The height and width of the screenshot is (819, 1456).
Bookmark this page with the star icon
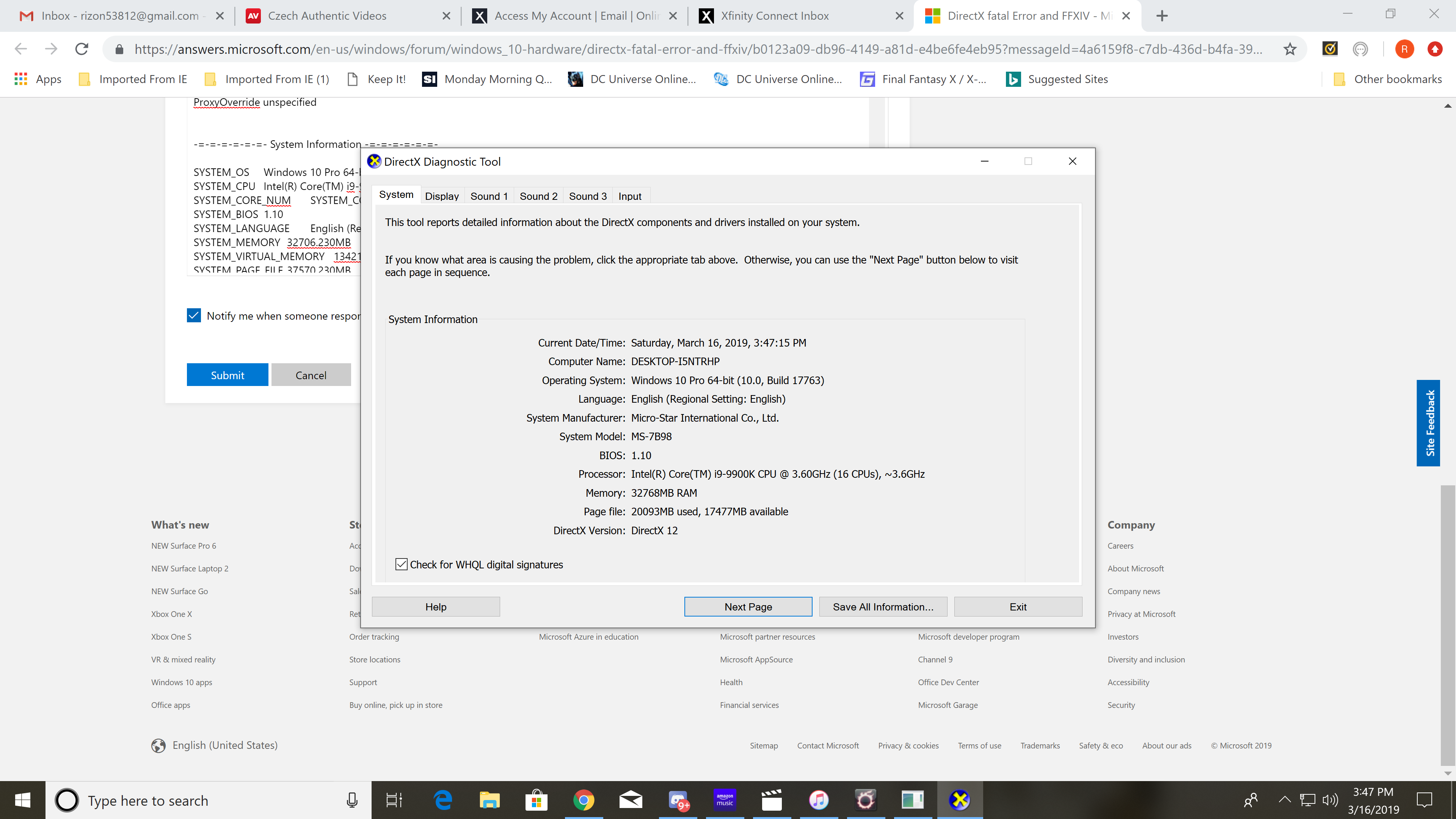click(1290, 49)
